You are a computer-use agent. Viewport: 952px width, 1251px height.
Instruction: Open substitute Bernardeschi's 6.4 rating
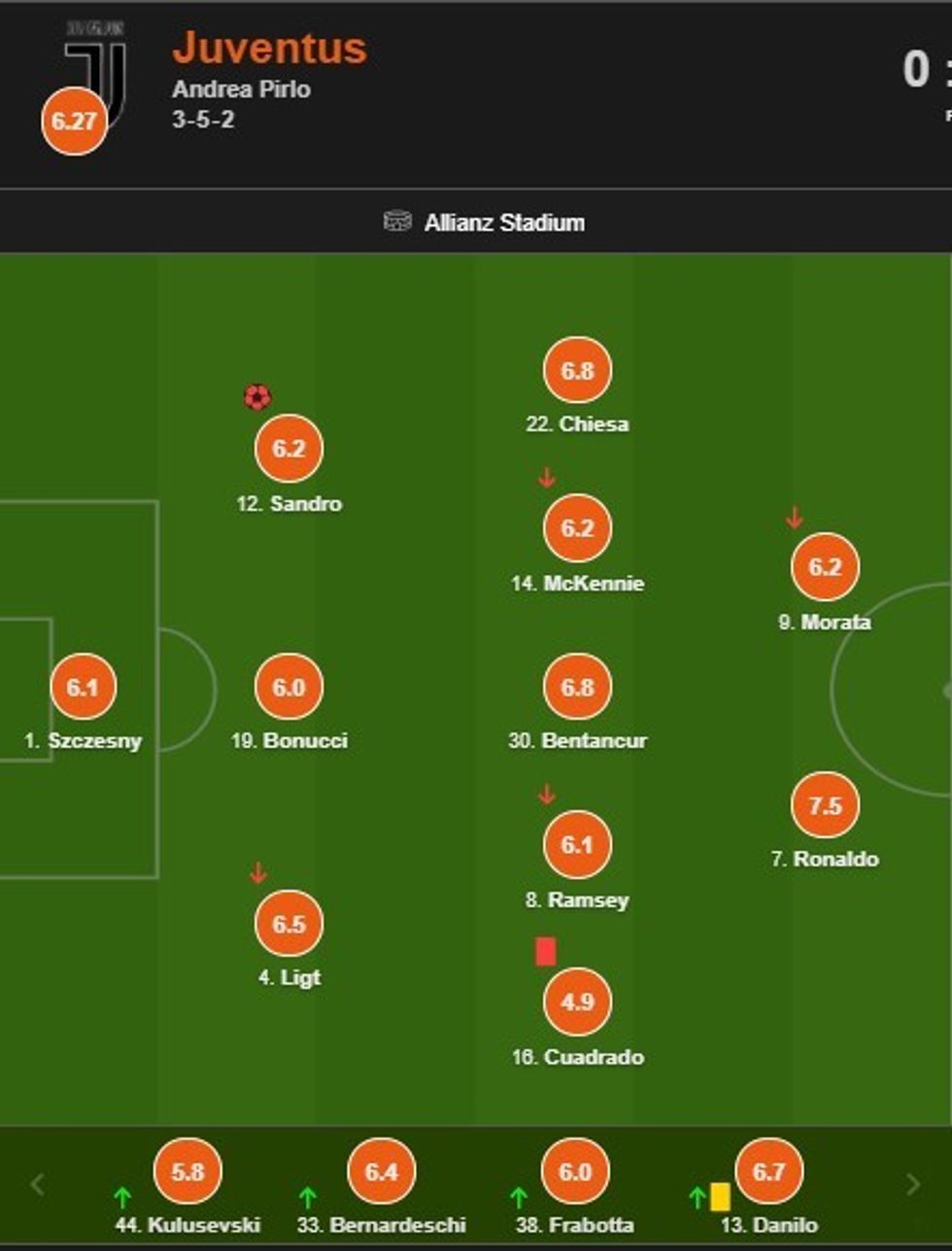(x=382, y=1172)
